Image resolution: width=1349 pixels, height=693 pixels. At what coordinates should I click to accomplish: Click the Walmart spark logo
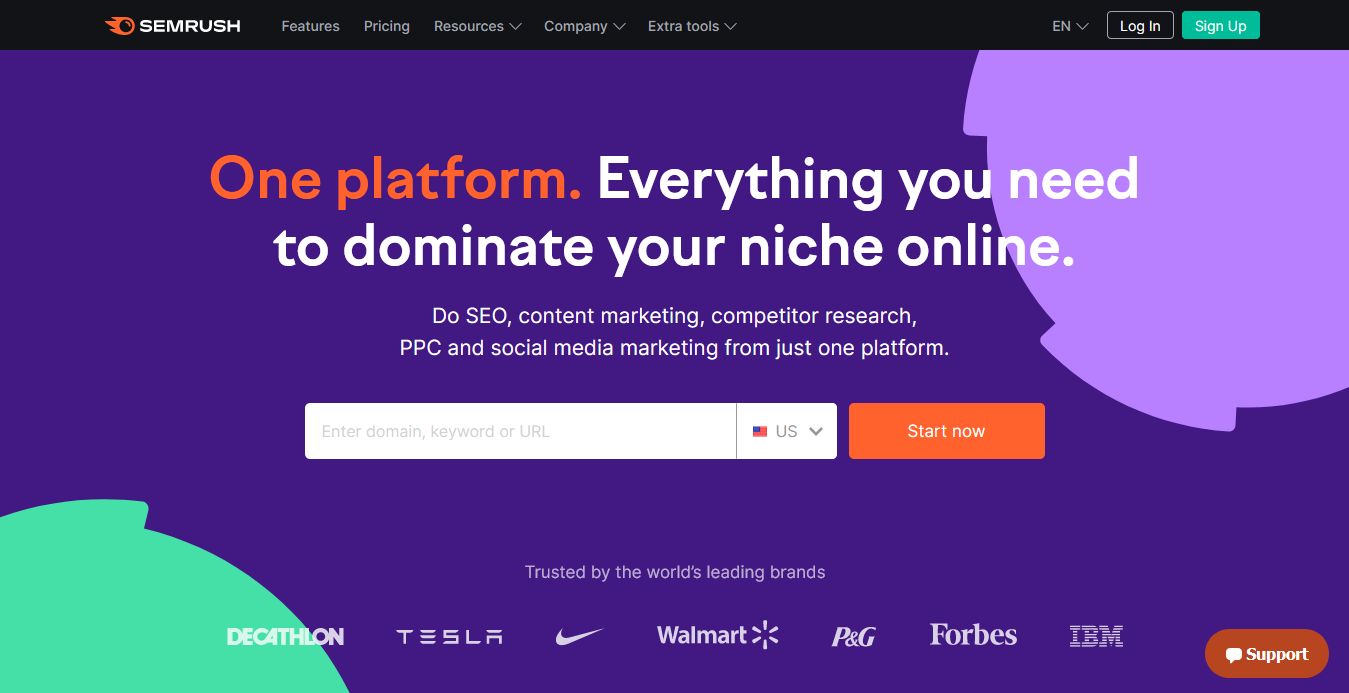click(x=764, y=634)
